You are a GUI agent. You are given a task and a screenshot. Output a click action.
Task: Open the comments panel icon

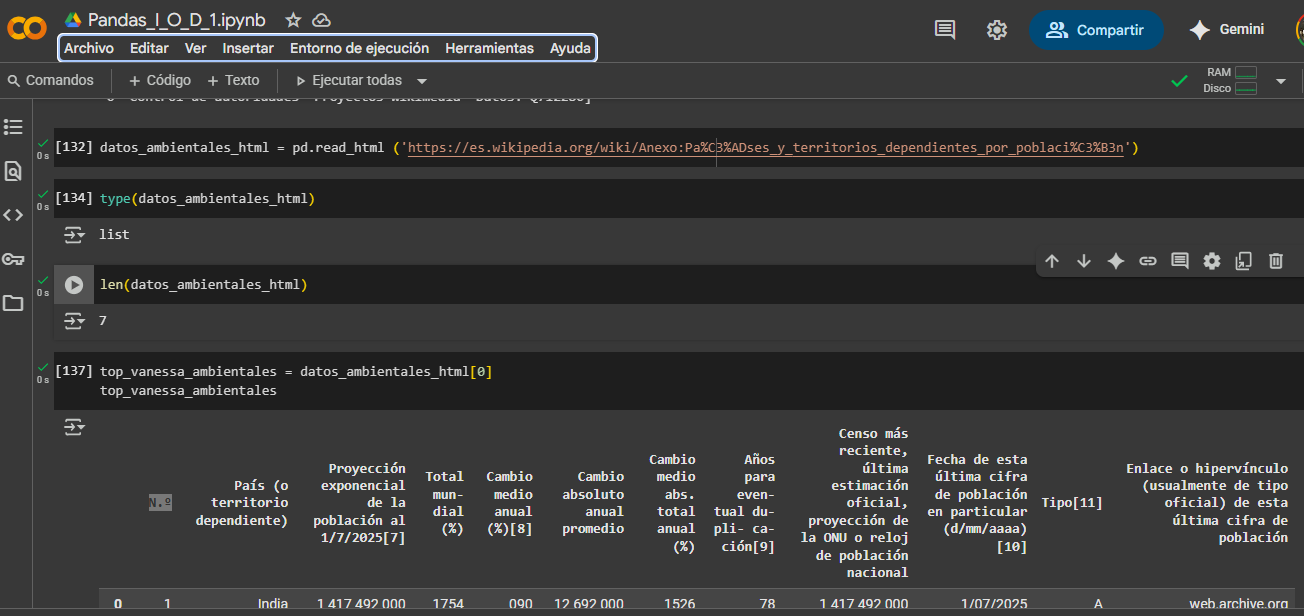(x=945, y=30)
